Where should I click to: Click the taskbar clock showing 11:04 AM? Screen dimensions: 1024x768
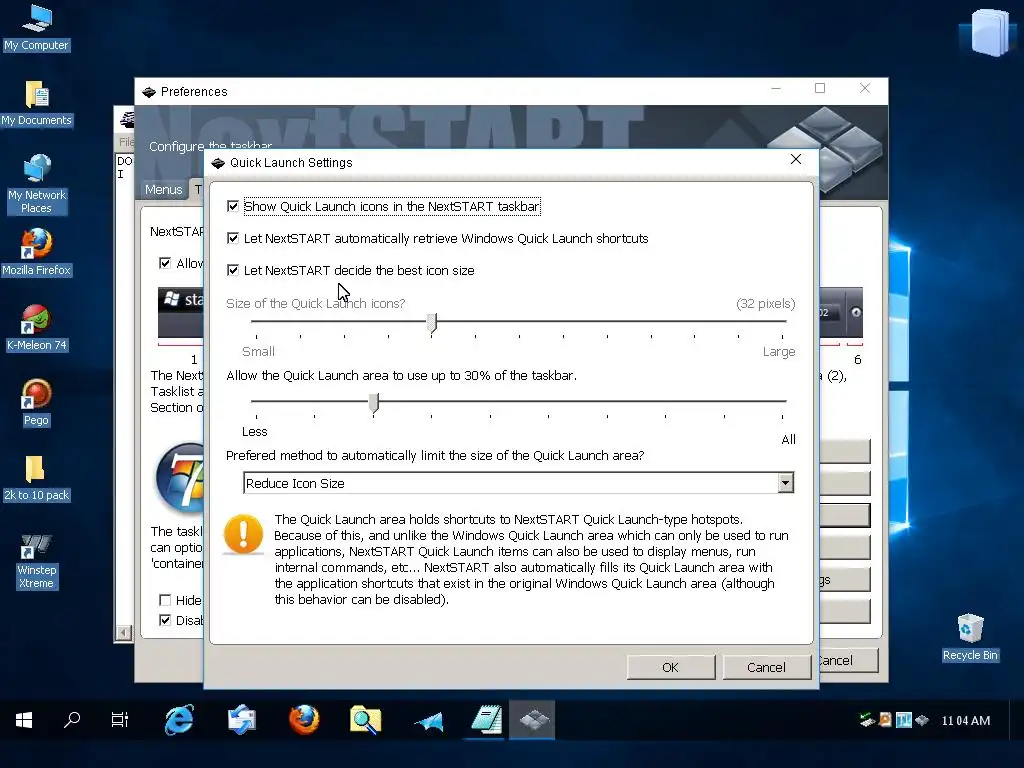[x=965, y=720]
